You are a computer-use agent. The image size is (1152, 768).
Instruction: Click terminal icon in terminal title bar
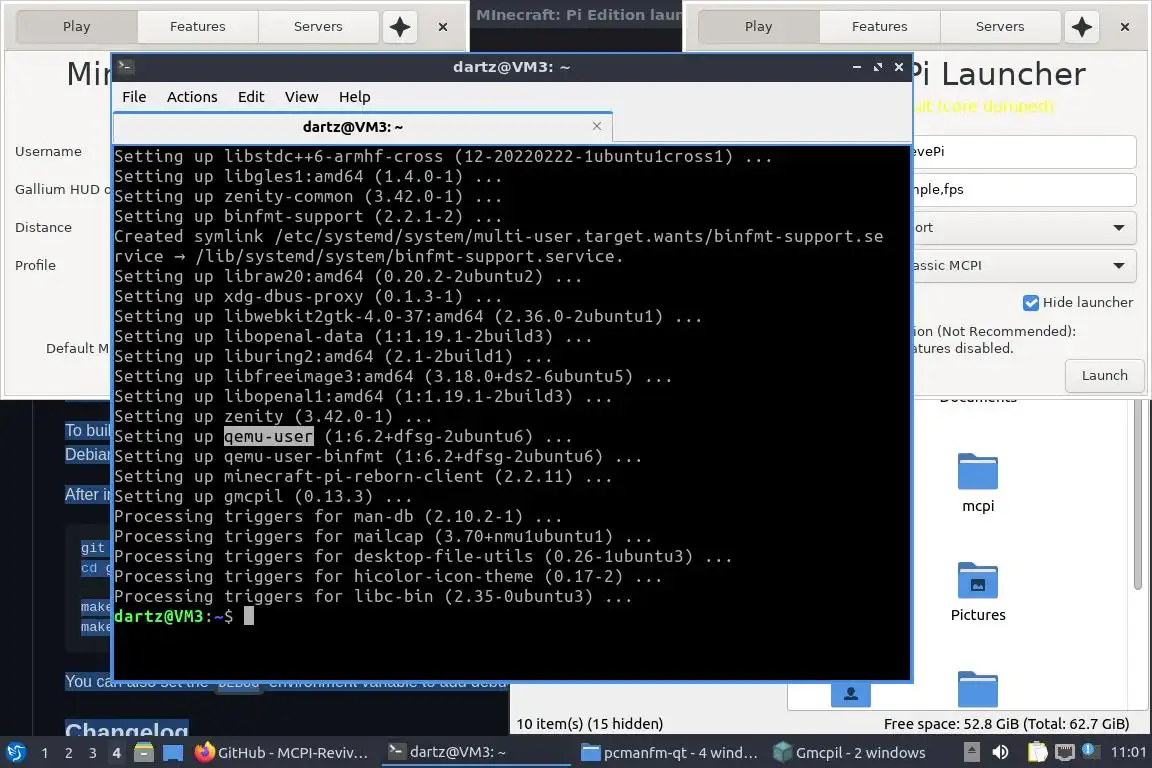point(125,67)
